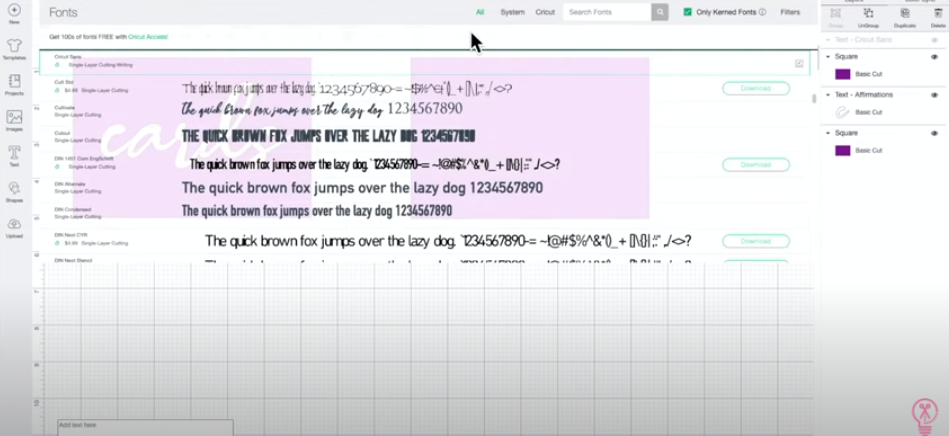Click the Search Fonts input field
The image size is (949, 436).
[607, 12]
